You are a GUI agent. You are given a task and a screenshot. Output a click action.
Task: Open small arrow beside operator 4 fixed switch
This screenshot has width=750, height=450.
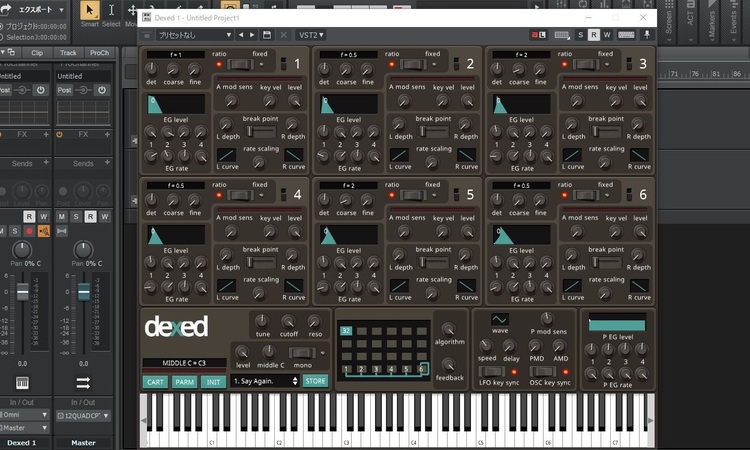[x=261, y=195]
